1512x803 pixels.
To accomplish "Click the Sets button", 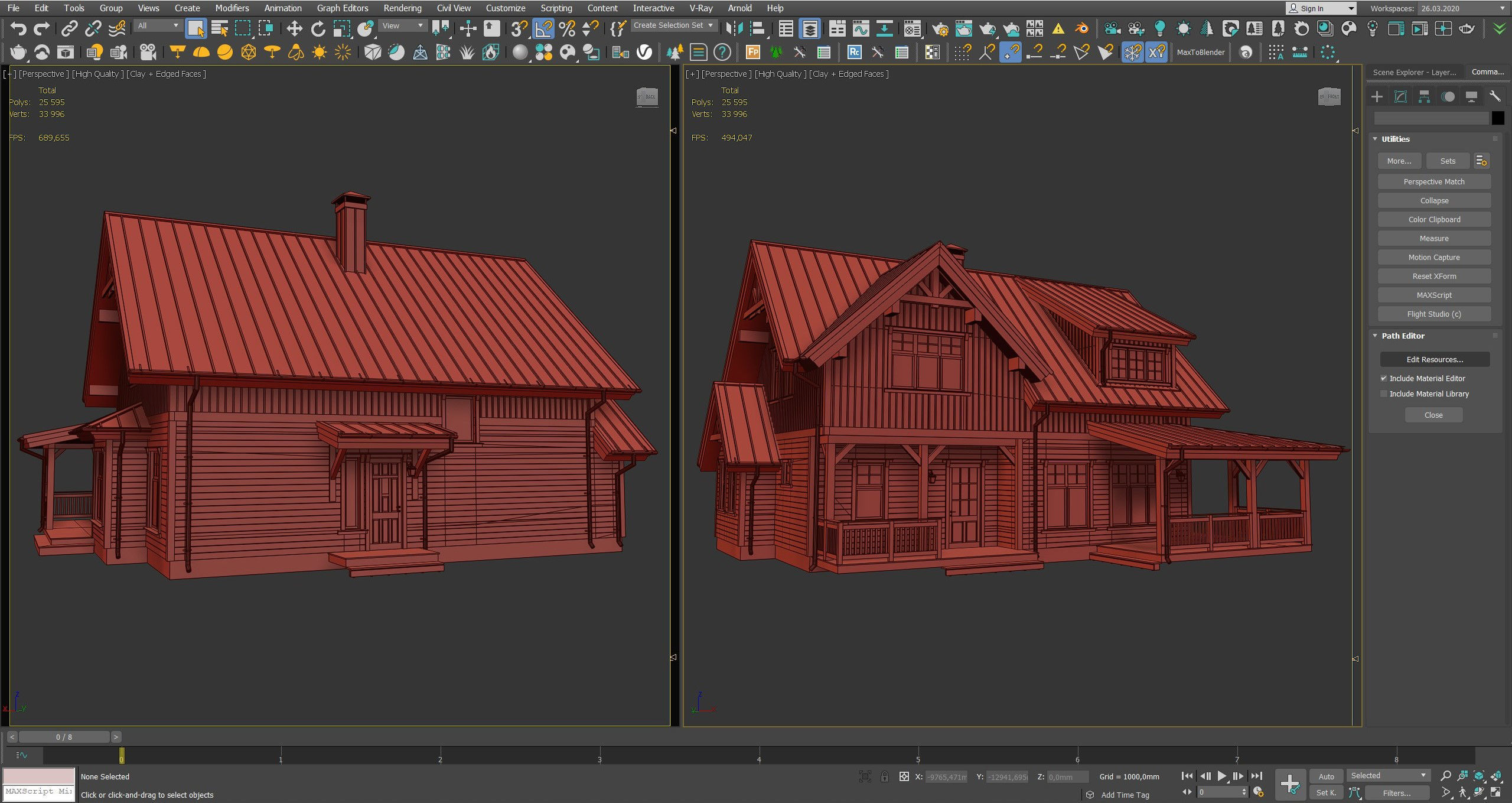I will (1448, 161).
